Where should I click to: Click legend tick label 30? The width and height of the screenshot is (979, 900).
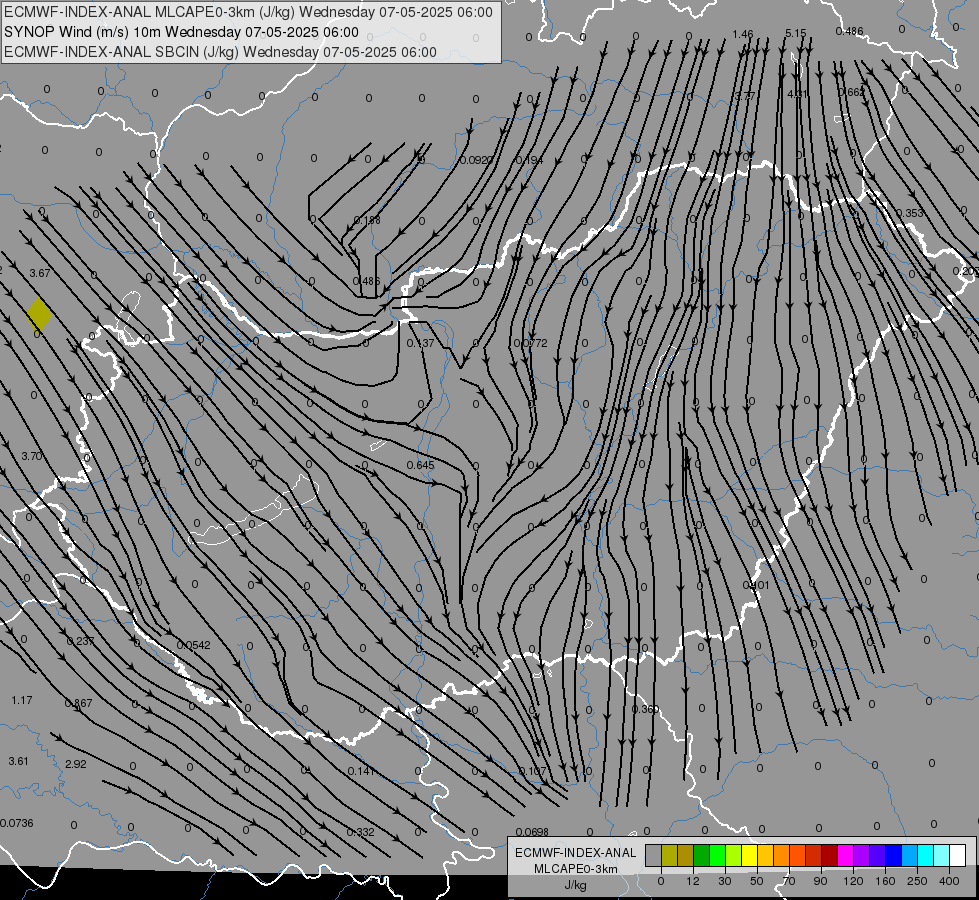click(724, 881)
